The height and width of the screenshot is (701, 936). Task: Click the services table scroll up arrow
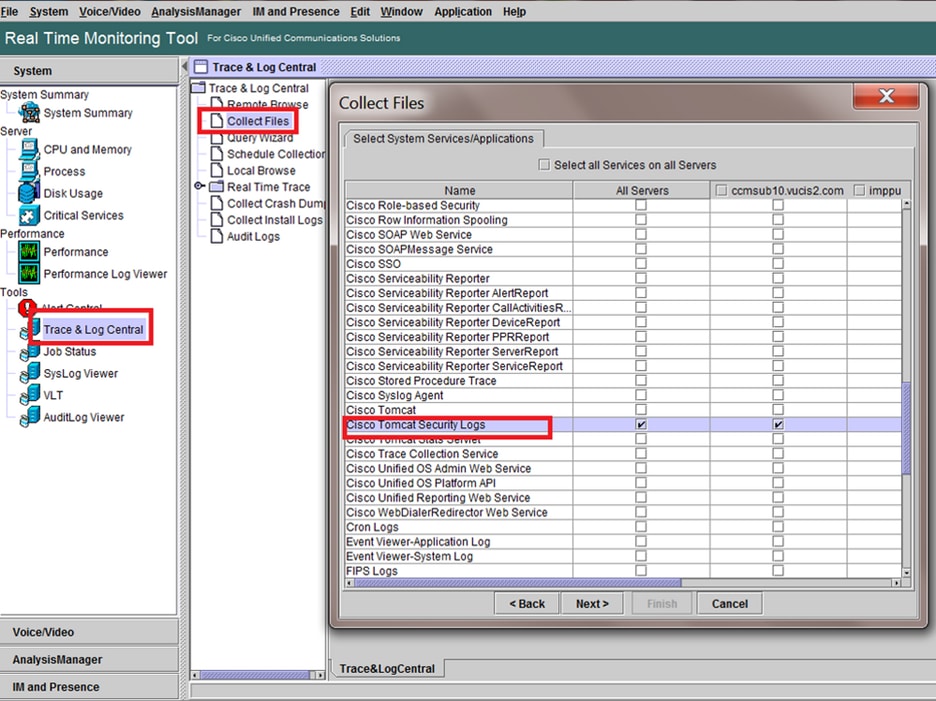pyautogui.click(x=906, y=204)
